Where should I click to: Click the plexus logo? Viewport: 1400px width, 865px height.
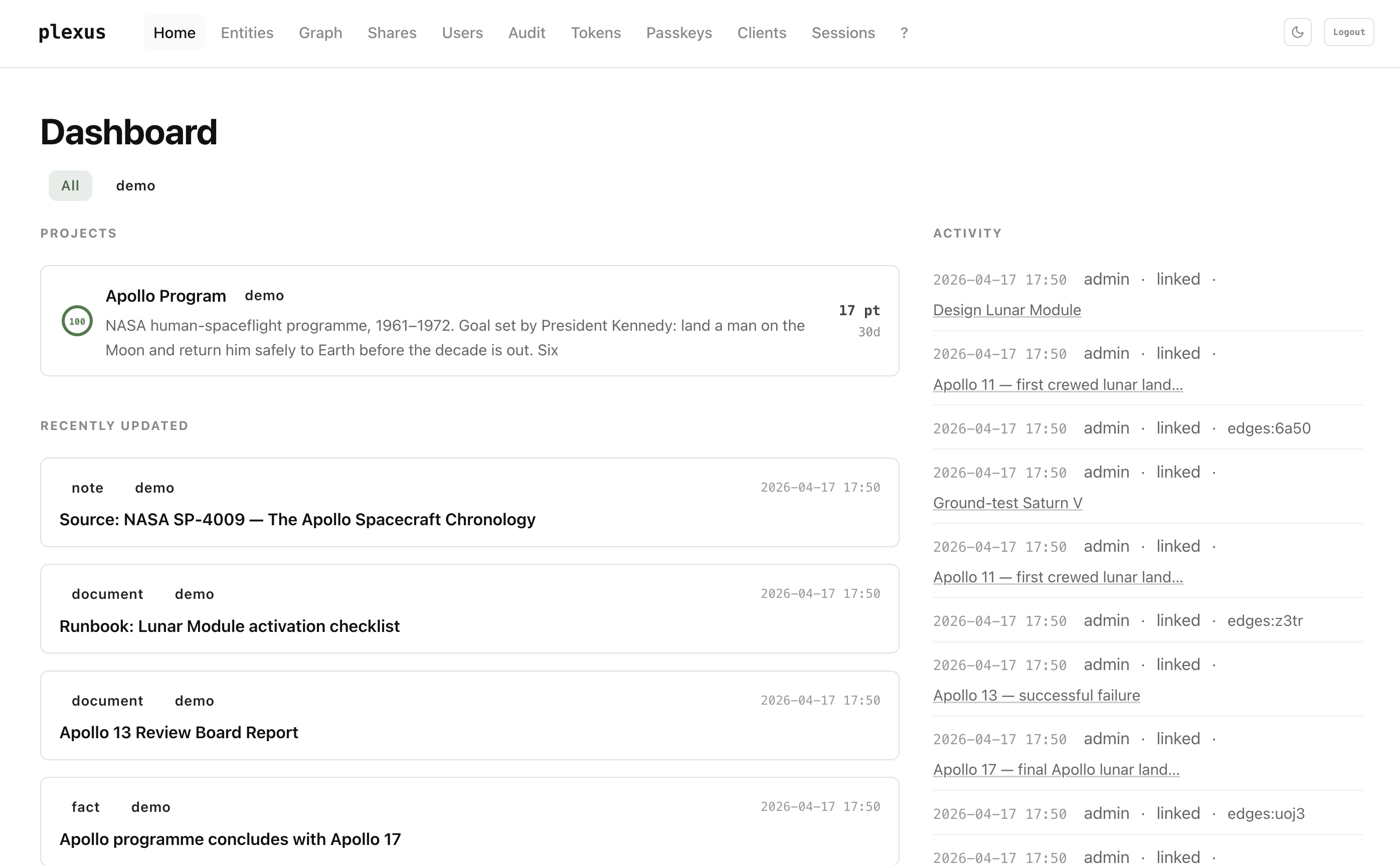coord(72,32)
